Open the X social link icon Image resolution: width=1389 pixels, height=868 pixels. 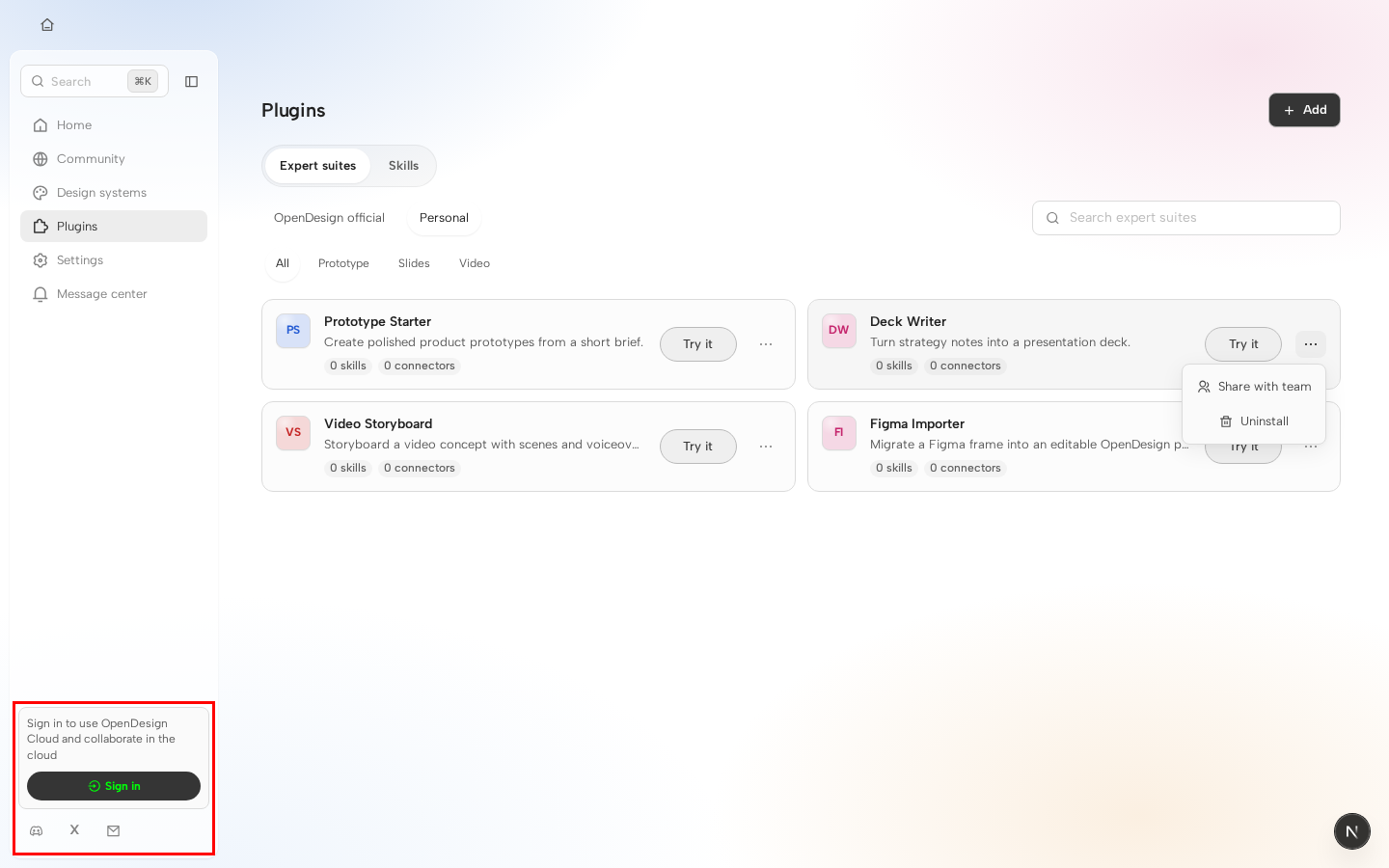[x=74, y=830]
